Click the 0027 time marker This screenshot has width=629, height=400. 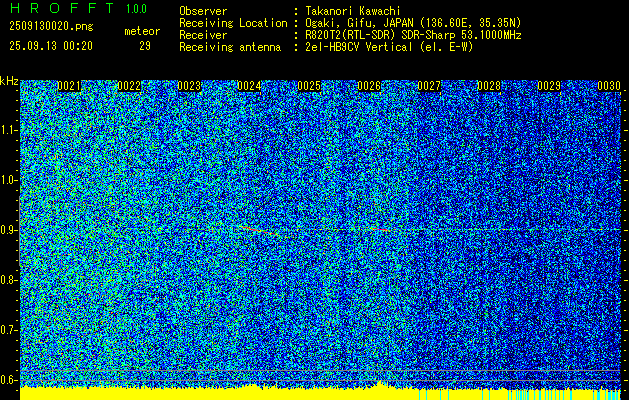tap(429, 86)
